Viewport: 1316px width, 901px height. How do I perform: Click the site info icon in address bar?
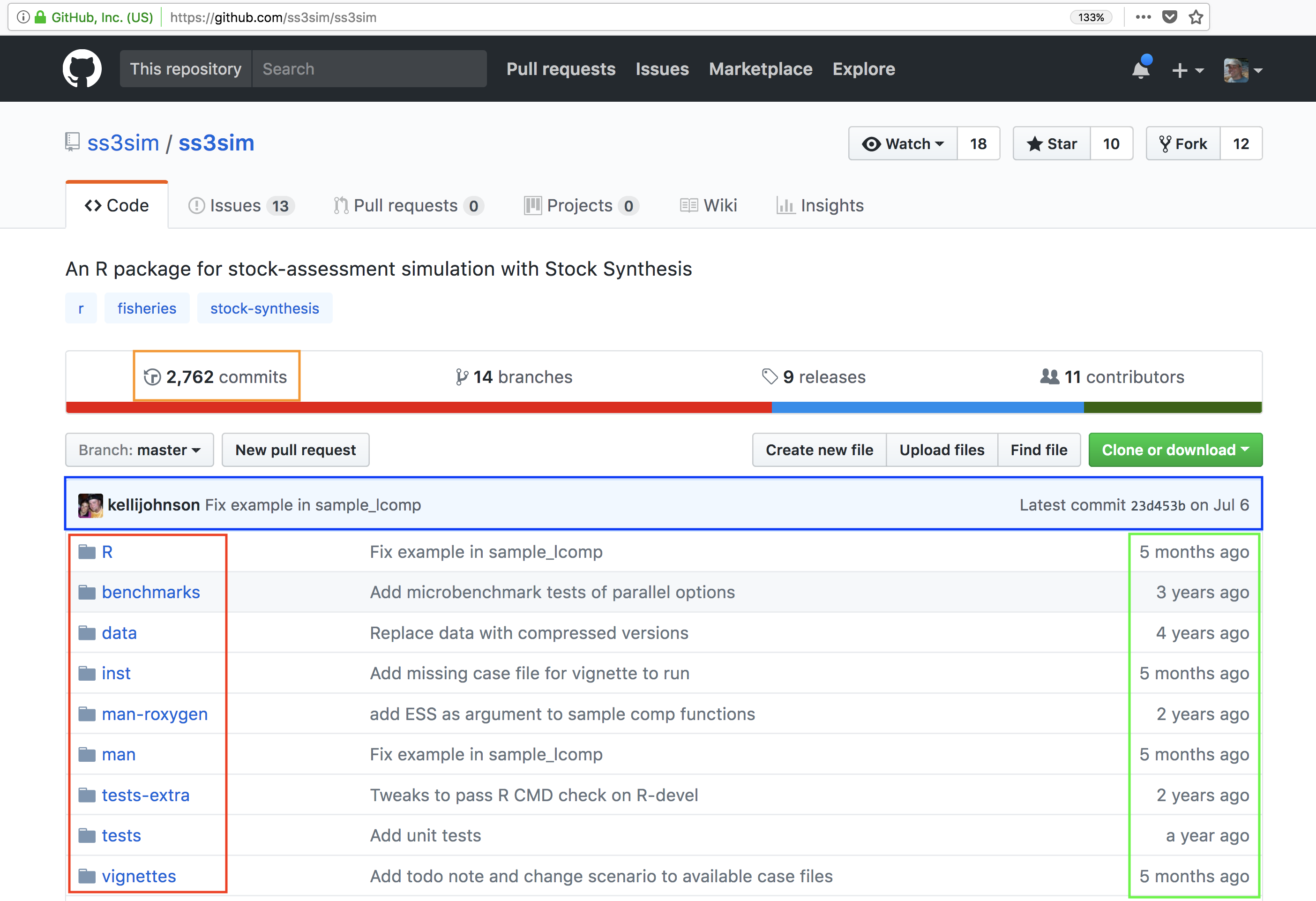23,17
